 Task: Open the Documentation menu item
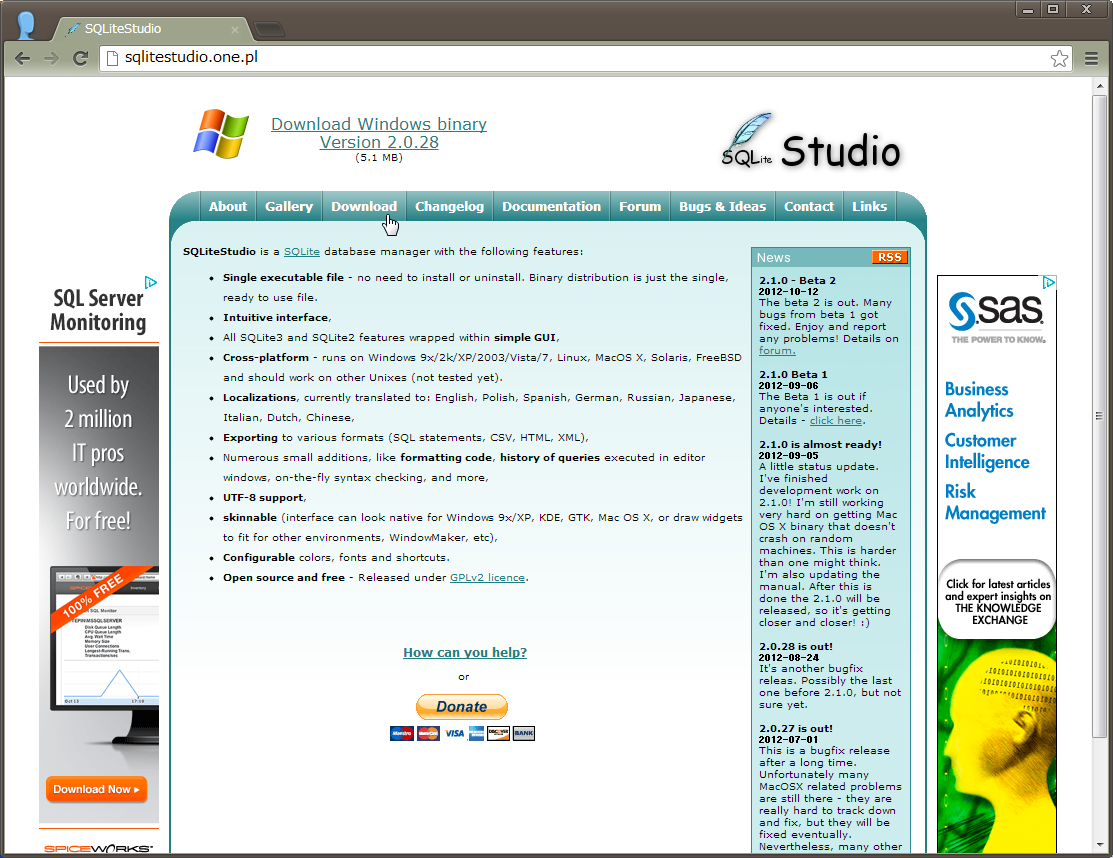[552, 207]
